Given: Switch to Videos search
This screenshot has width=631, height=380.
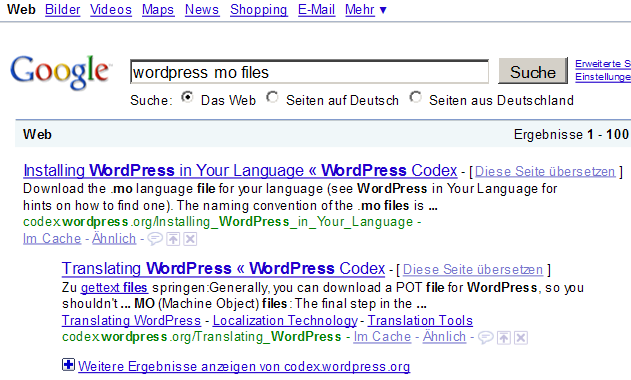Looking at the screenshot, I should [111, 10].
